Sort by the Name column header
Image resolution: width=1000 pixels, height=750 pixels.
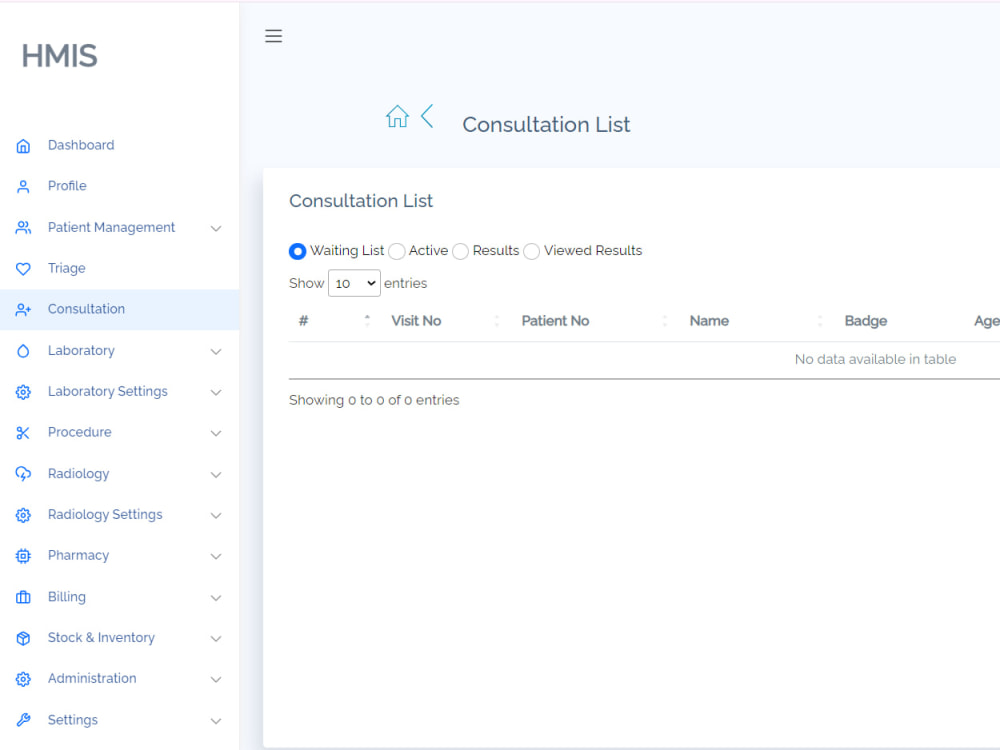click(x=709, y=321)
